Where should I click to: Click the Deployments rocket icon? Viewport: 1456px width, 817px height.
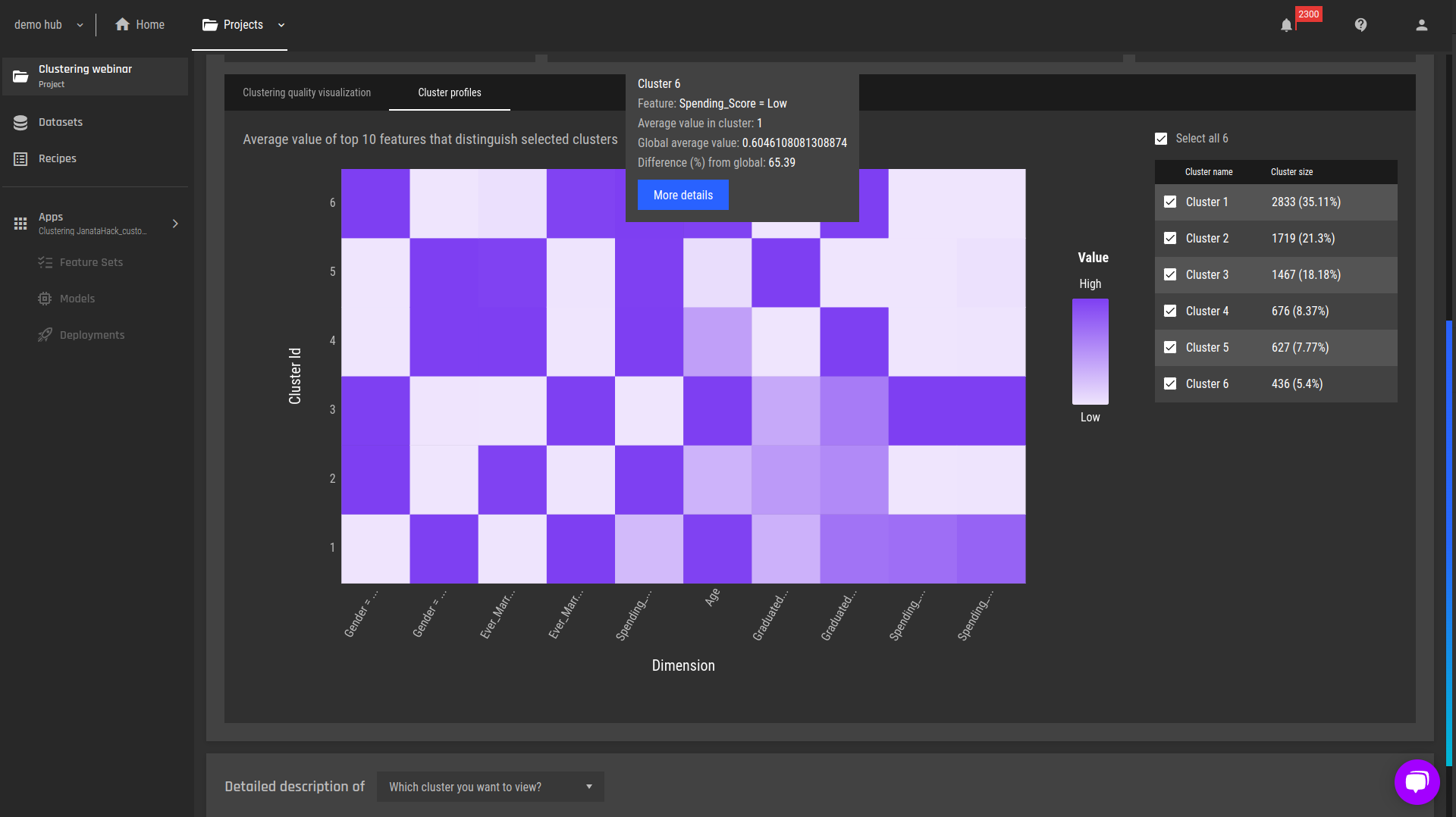[x=45, y=335]
